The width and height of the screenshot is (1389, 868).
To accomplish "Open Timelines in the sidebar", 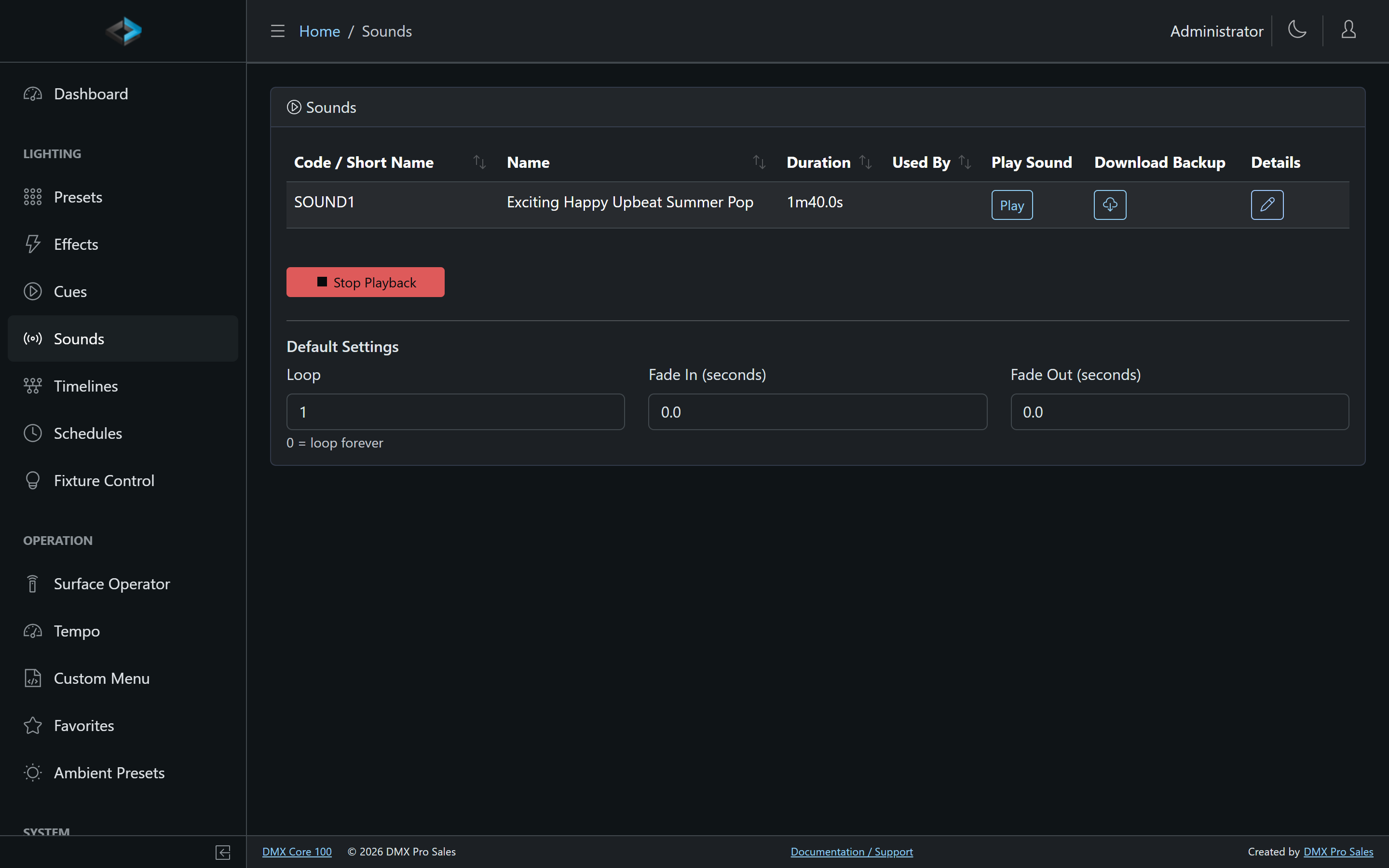I will (123, 386).
